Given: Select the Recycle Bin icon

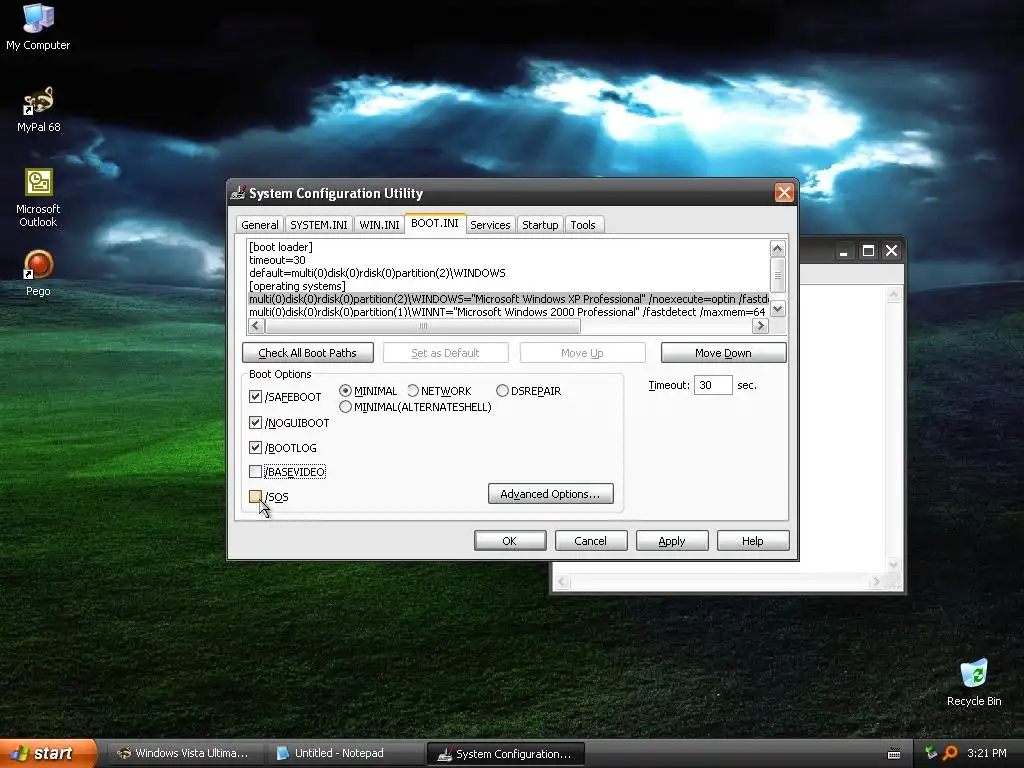Looking at the screenshot, I should pos(974,683).
